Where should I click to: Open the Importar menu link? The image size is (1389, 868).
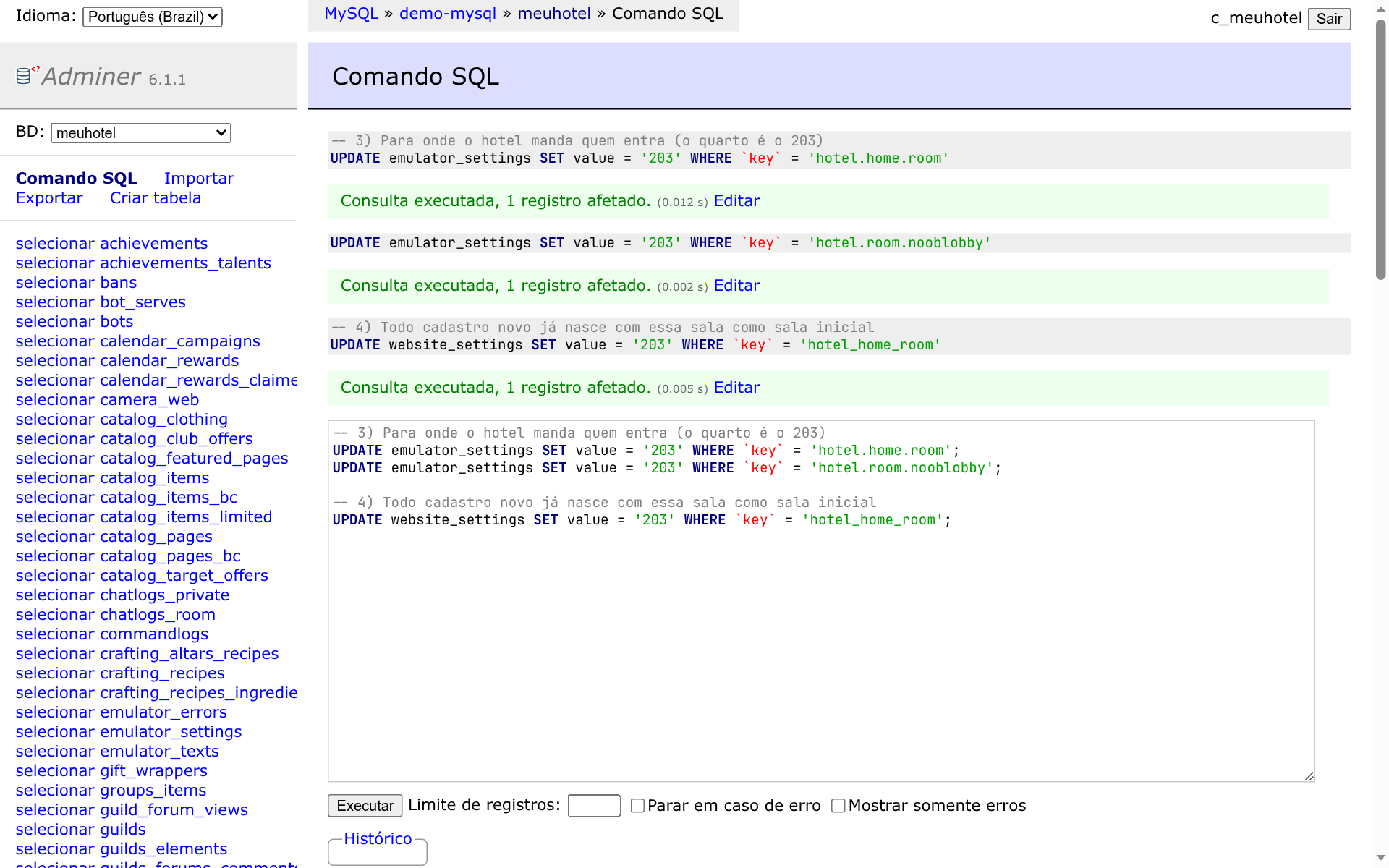tap(199, 179)
